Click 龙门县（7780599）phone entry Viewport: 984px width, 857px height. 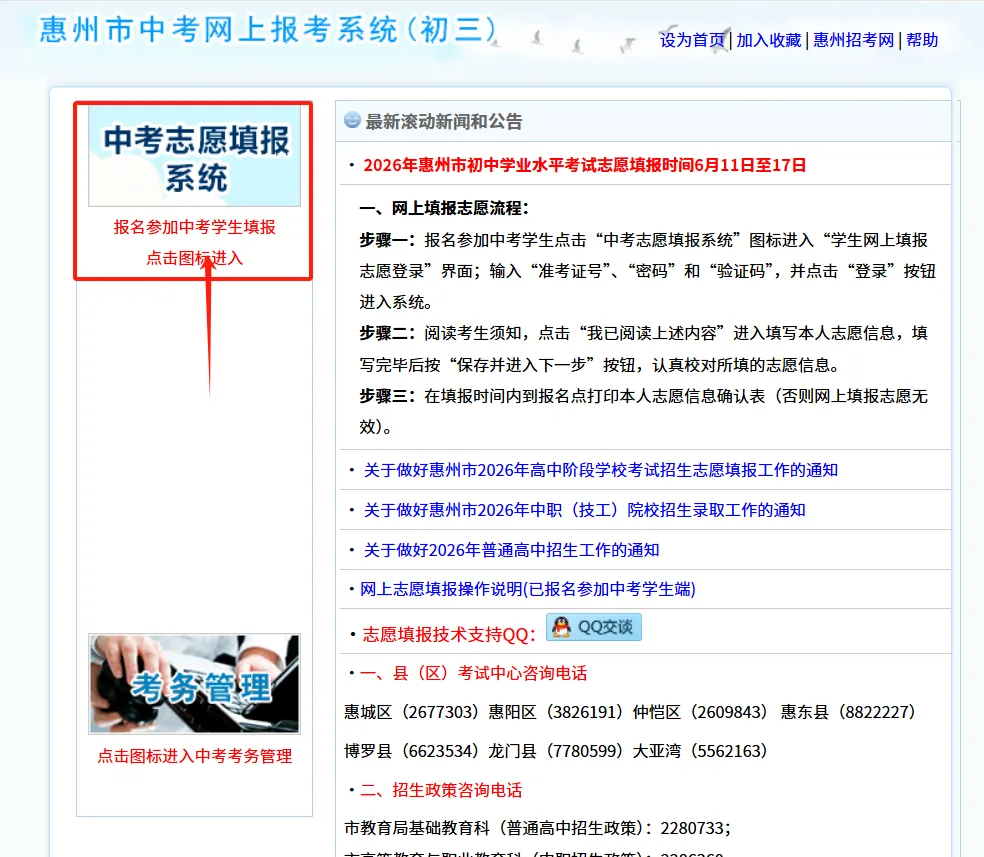[555, 751]
